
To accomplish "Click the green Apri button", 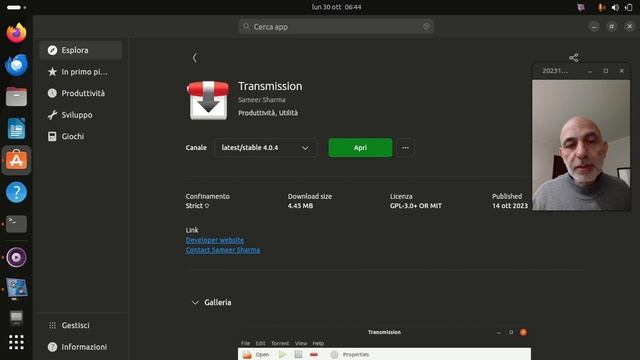I will (360, 148).
